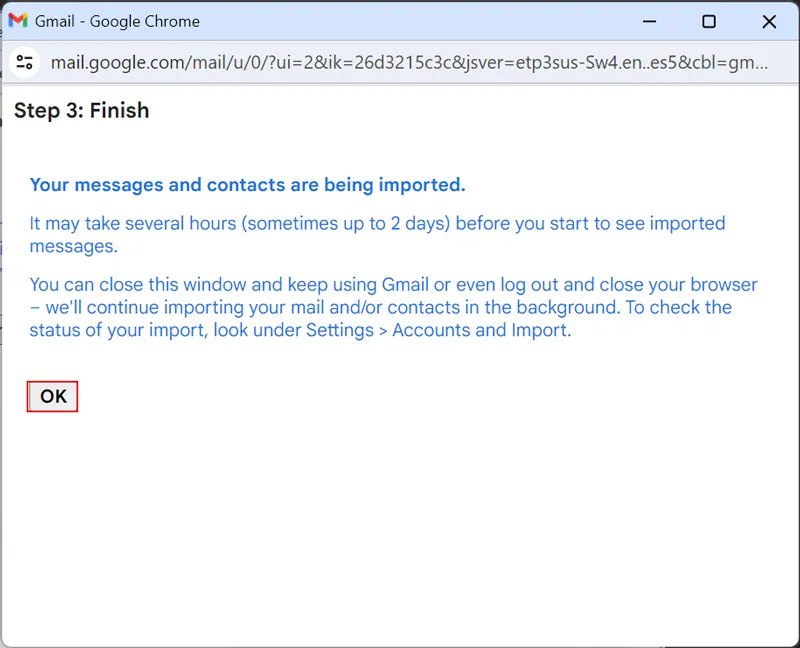Click the bold "Your messages and contacts" line
The image size is (800, 648).
click(247, 185)
